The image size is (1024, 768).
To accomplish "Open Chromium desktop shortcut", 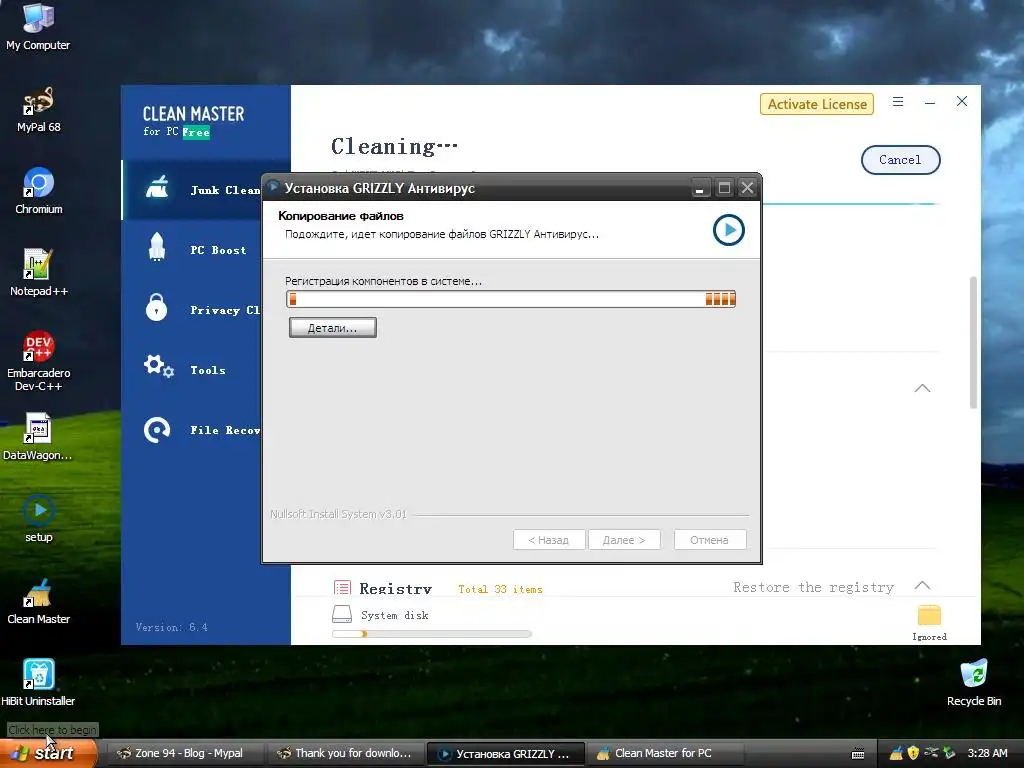I will click(38, 191).
